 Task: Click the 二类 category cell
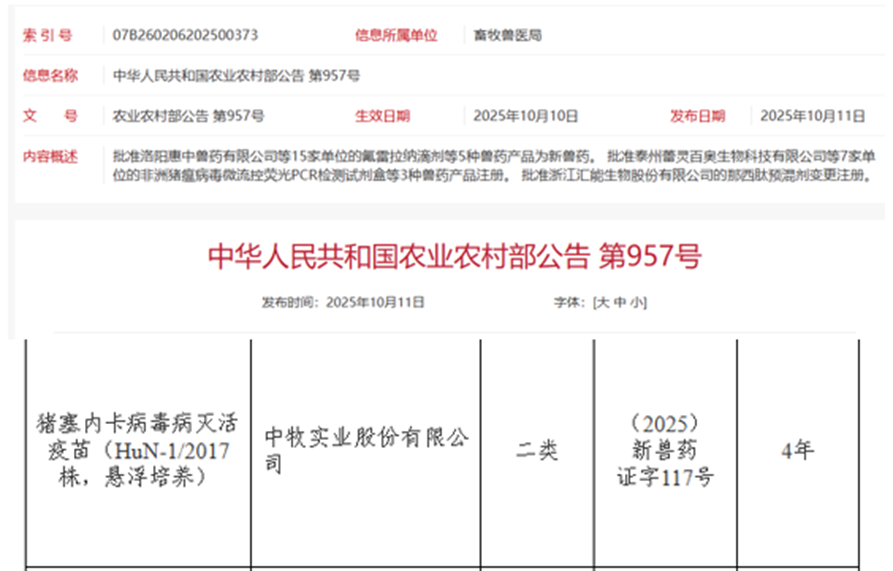click(x=537, y=451)
